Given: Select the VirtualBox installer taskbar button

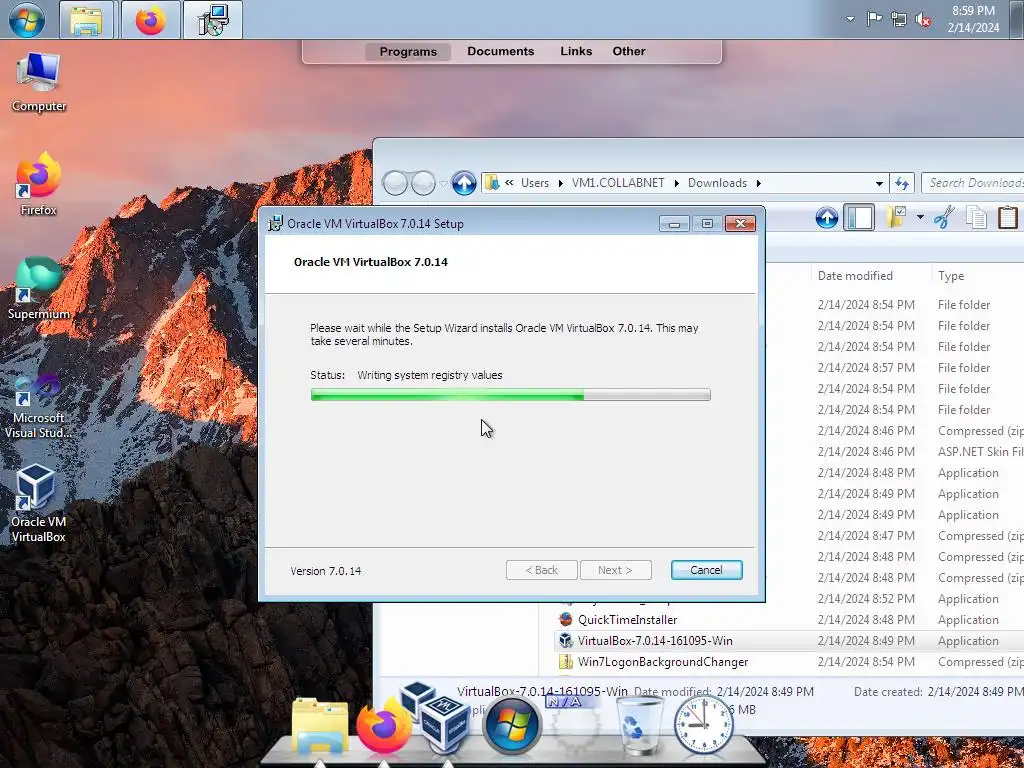Looking at the screenshot, I should 213,20.
